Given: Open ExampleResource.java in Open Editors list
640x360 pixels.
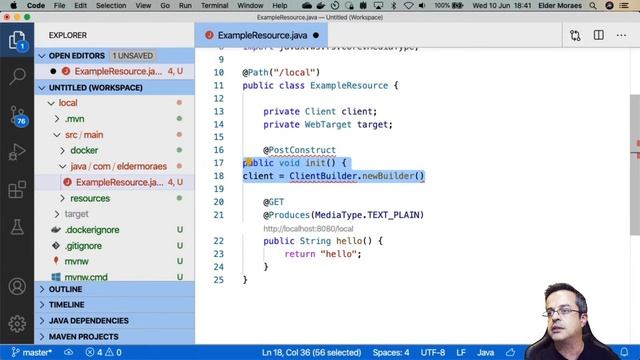Looking at the screenshot, I should point(115,71).
